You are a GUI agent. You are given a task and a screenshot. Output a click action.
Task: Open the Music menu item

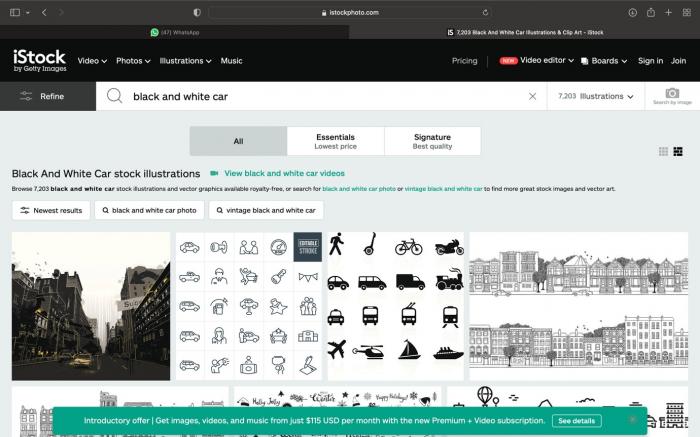pyautogui.click(x=231, y=61)
